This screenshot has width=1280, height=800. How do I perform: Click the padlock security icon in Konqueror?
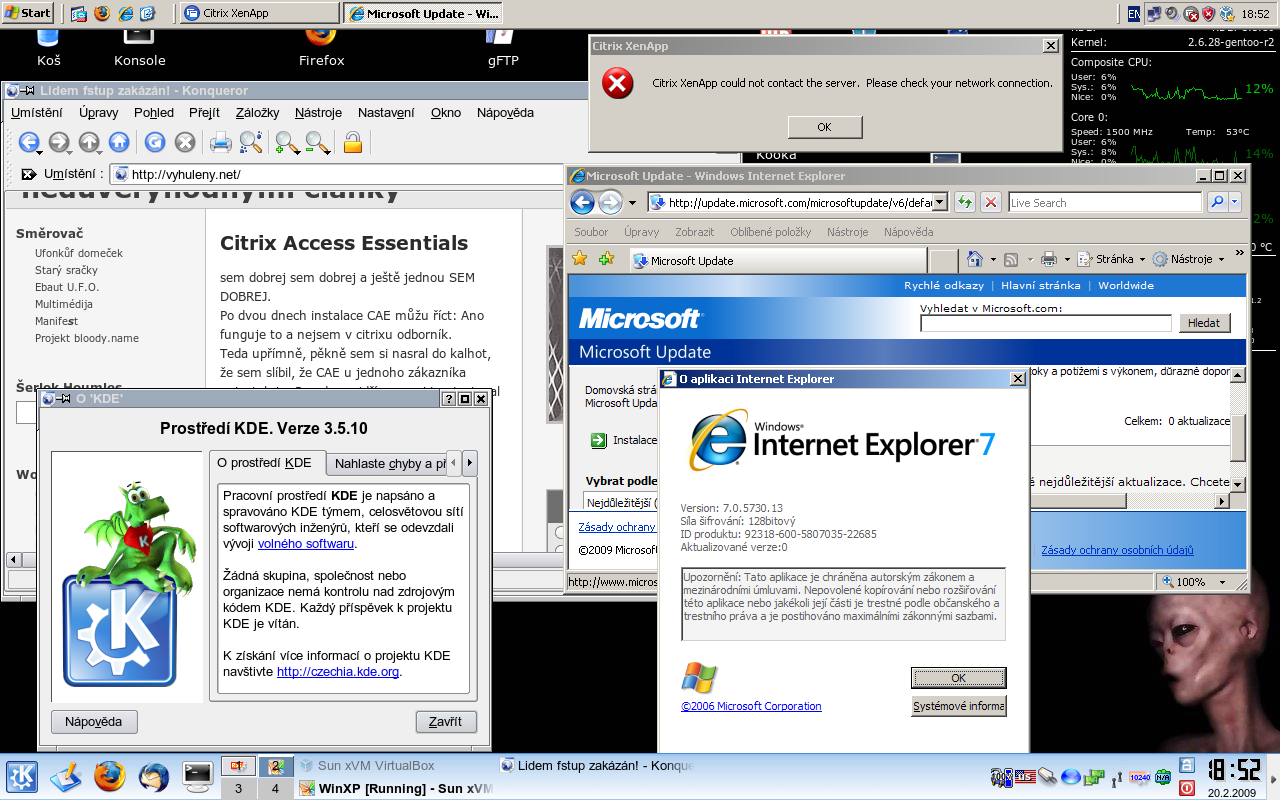pyautogui.click(x=352, y=142)
